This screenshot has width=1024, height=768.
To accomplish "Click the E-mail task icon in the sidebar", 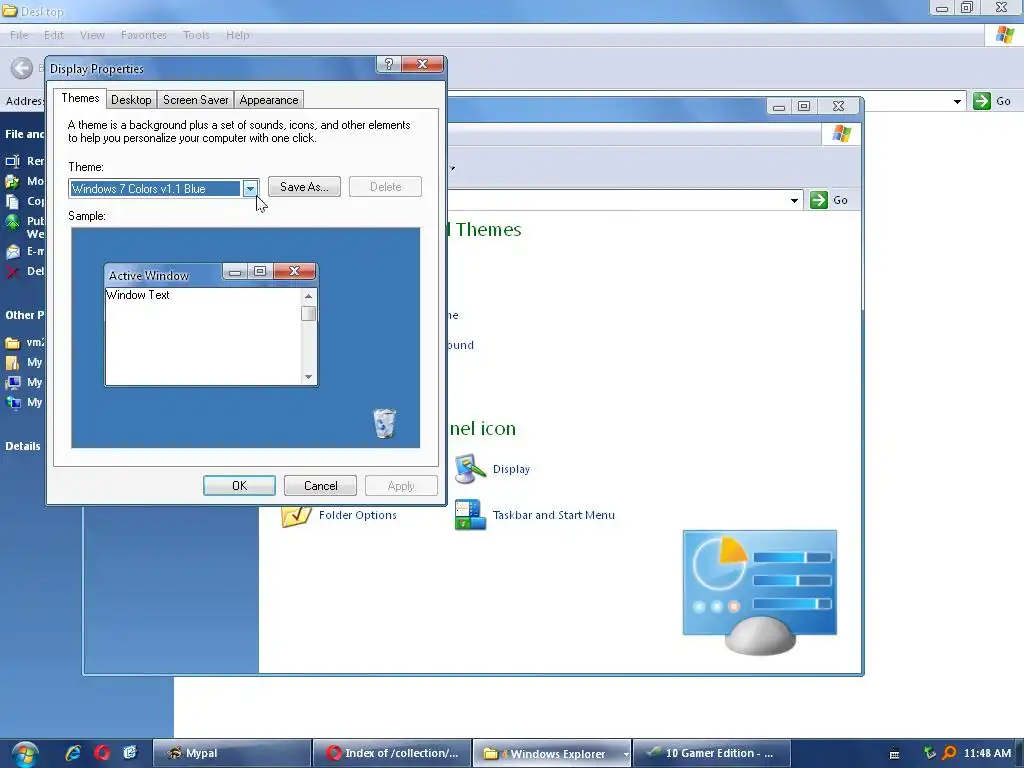I will click(x=12, y=251).
